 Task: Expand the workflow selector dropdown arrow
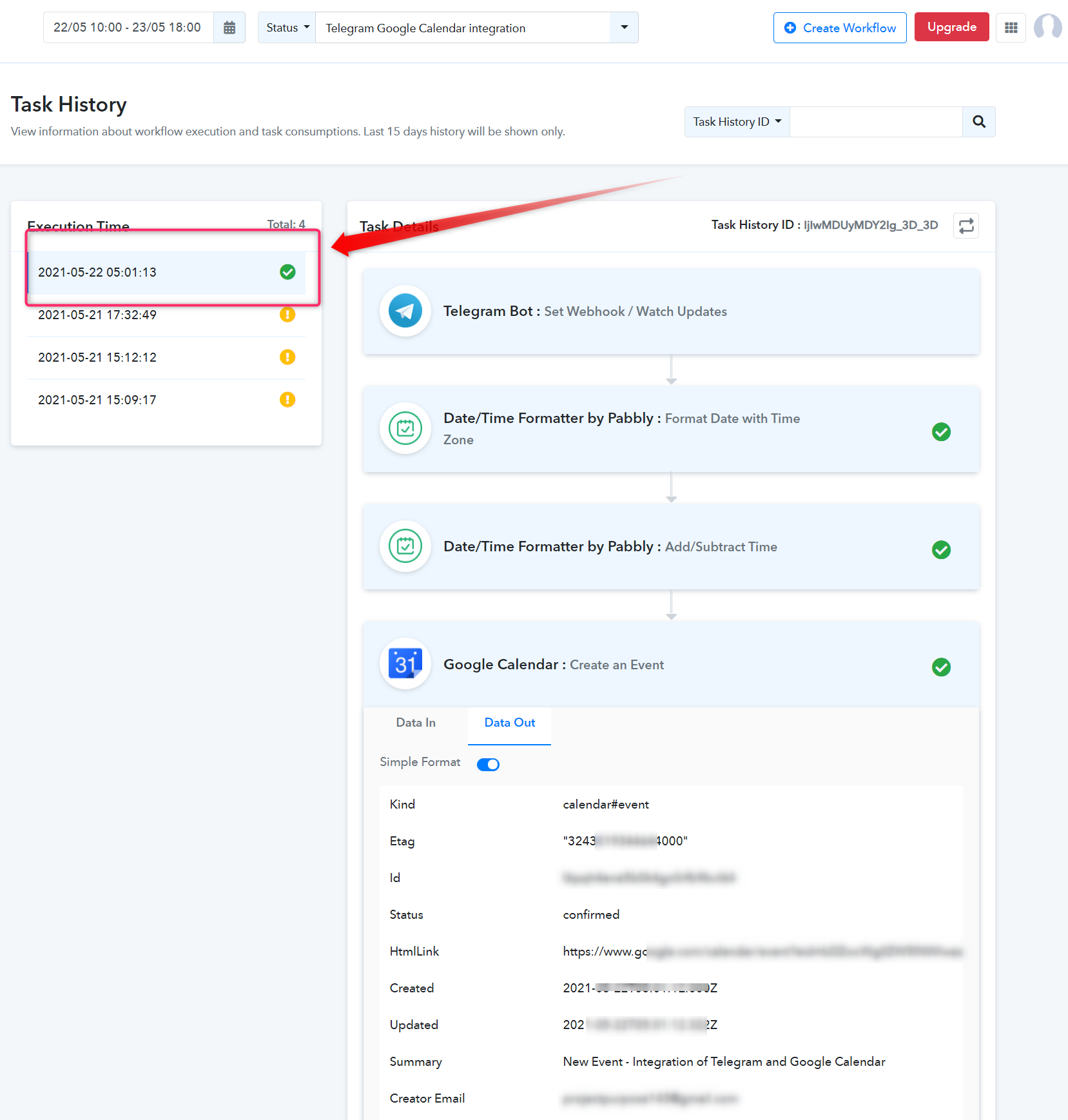(x=624, y=28)
